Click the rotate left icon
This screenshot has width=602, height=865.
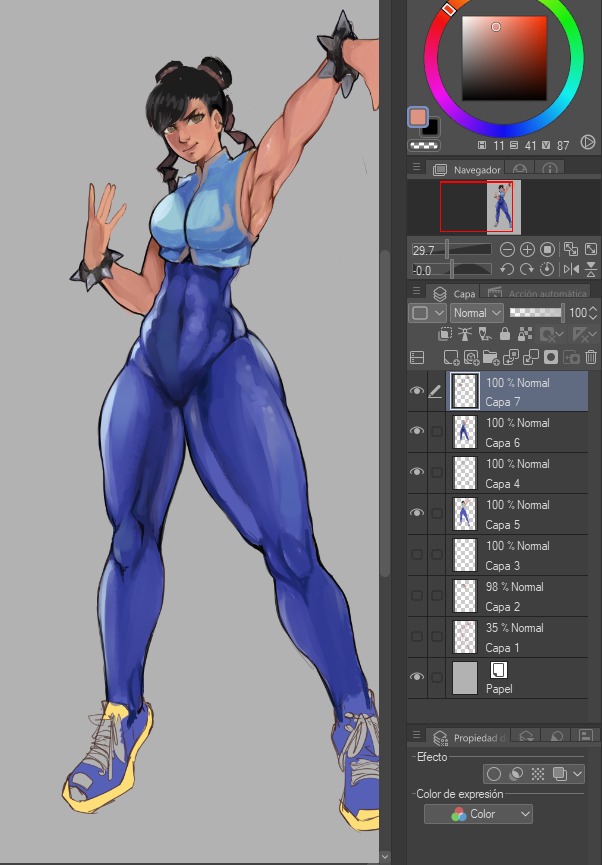click(x=507, y=269)
